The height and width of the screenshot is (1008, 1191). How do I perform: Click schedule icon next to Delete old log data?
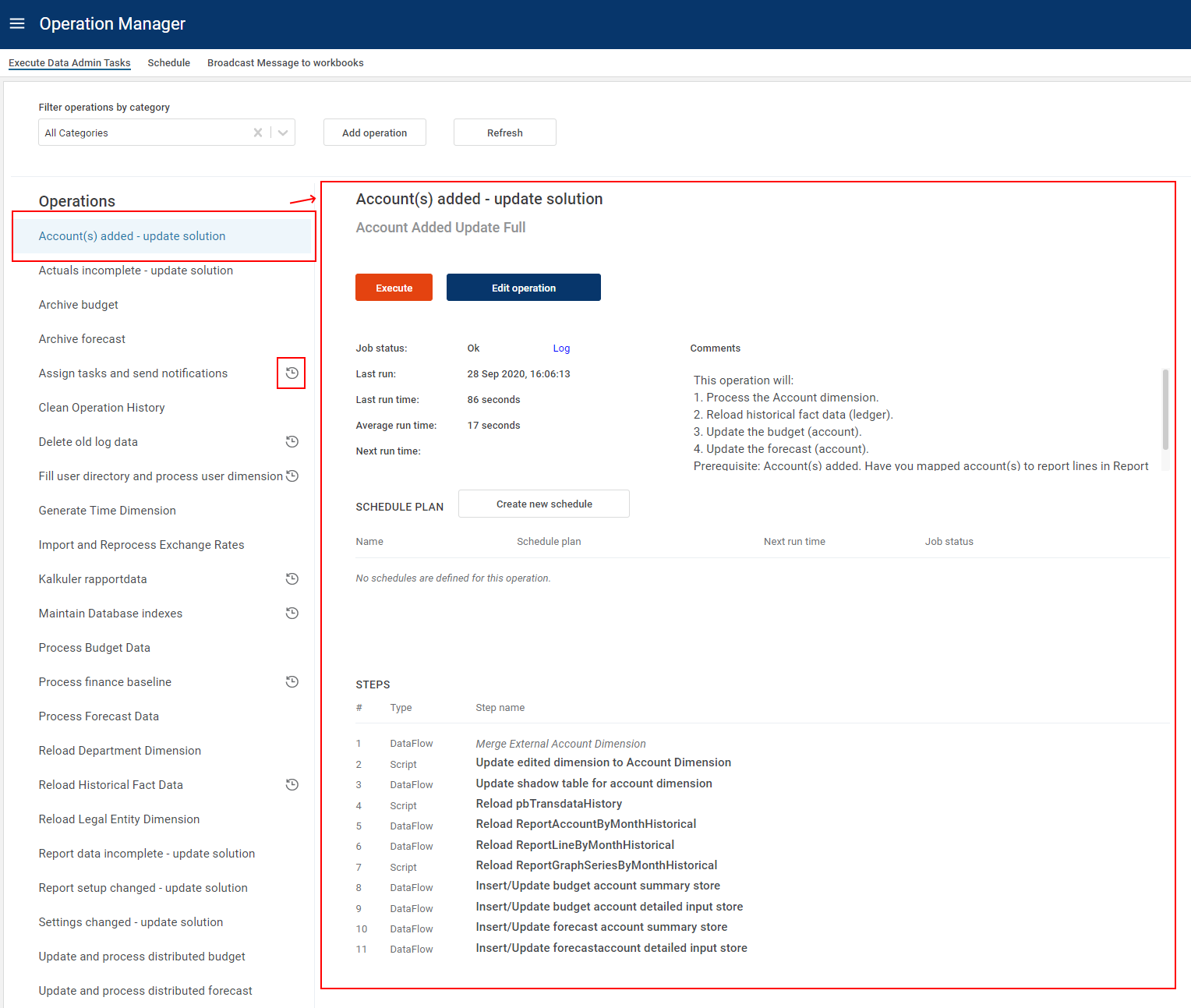292,442
